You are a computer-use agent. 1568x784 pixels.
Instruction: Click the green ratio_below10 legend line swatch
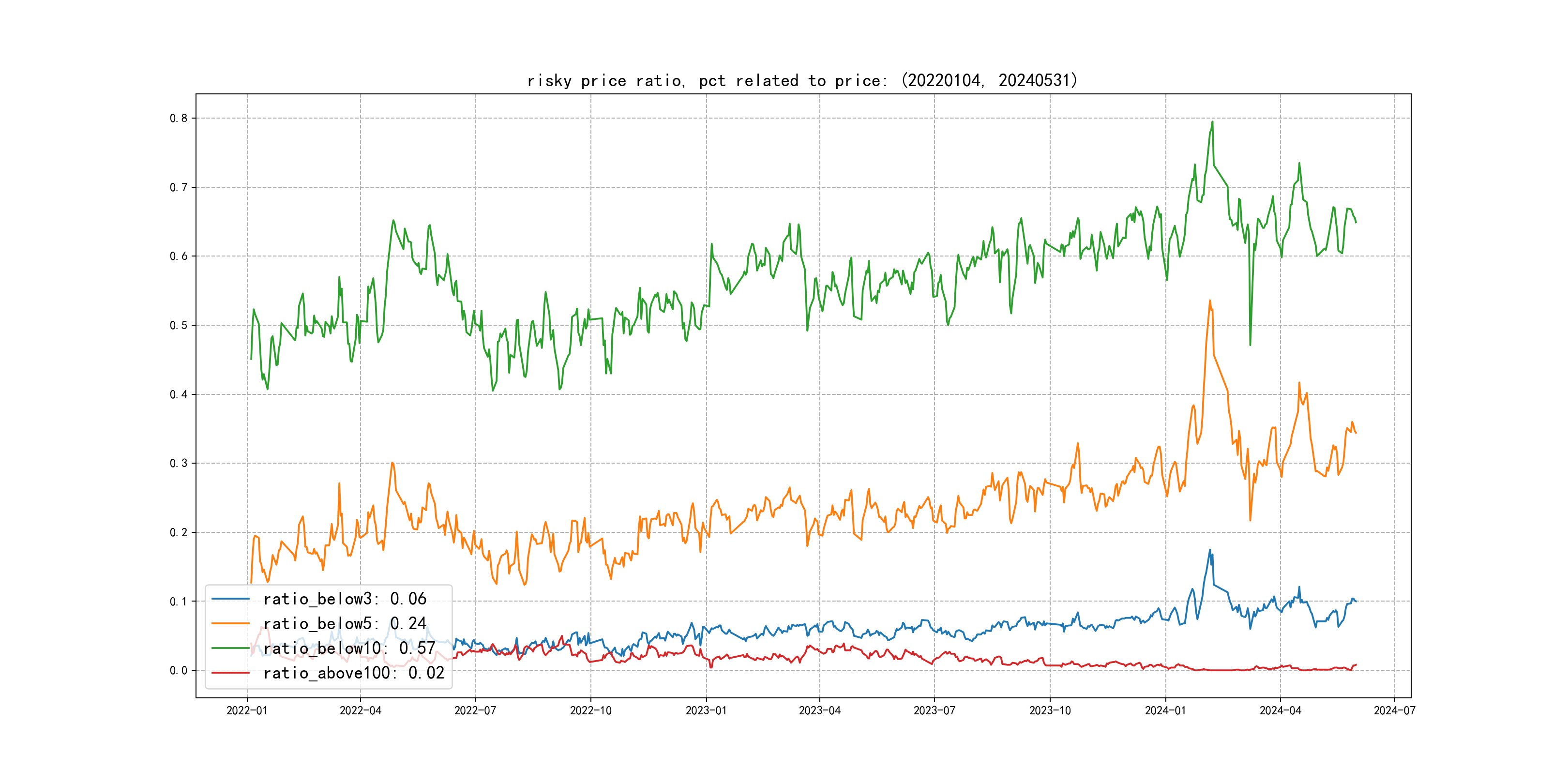click(x=230, y=648)
